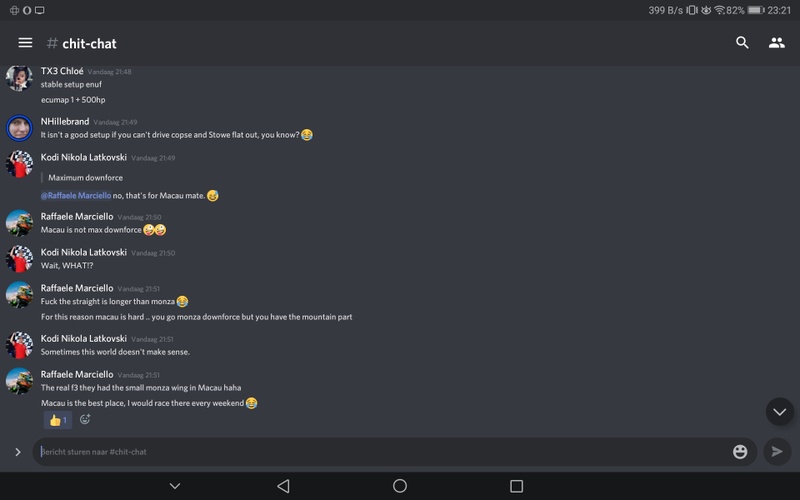Show the channel members list

(776, 43)
